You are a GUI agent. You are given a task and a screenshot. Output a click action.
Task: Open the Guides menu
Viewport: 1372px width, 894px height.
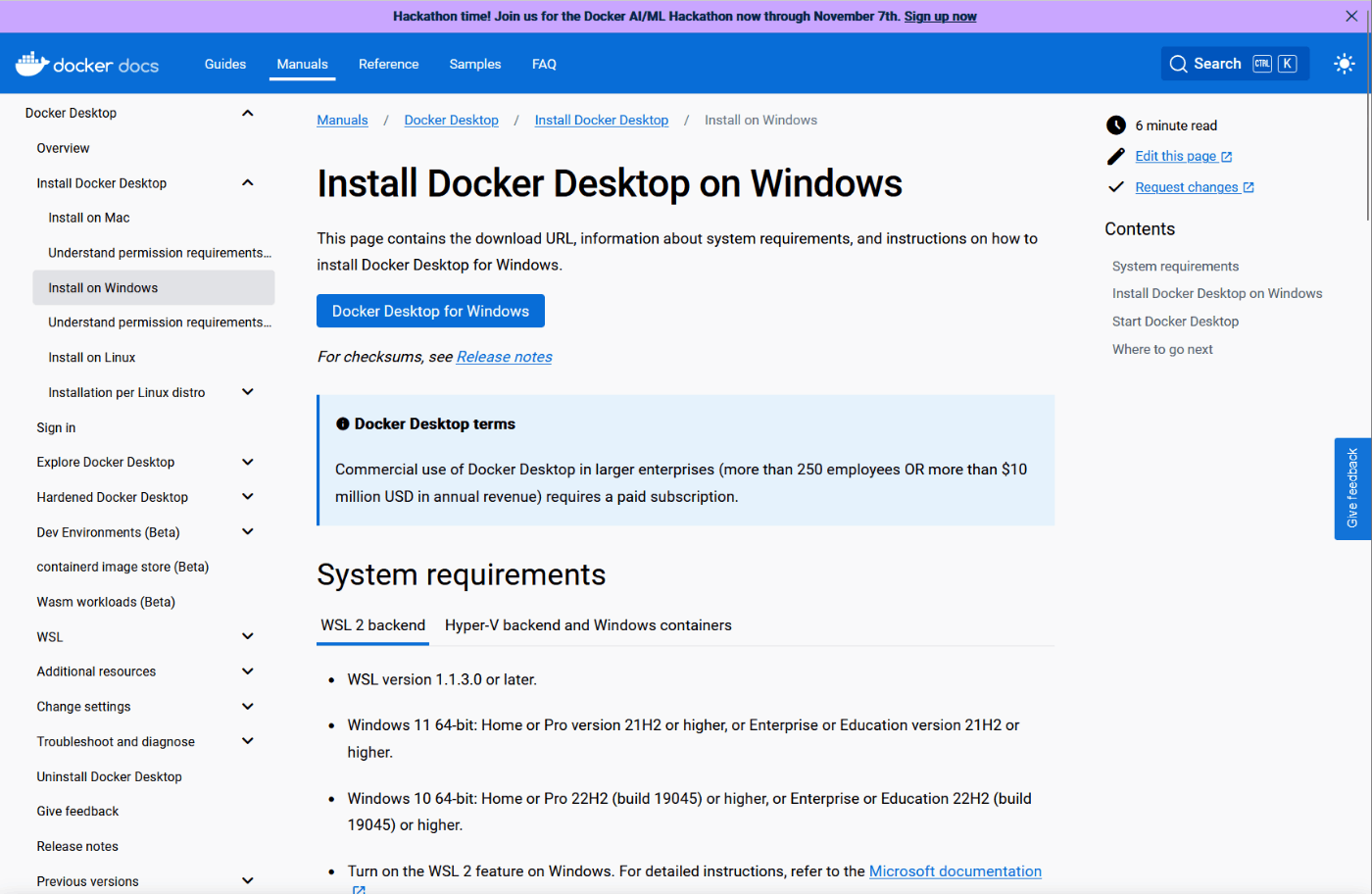pyautogui.click(x=225, y=64)
